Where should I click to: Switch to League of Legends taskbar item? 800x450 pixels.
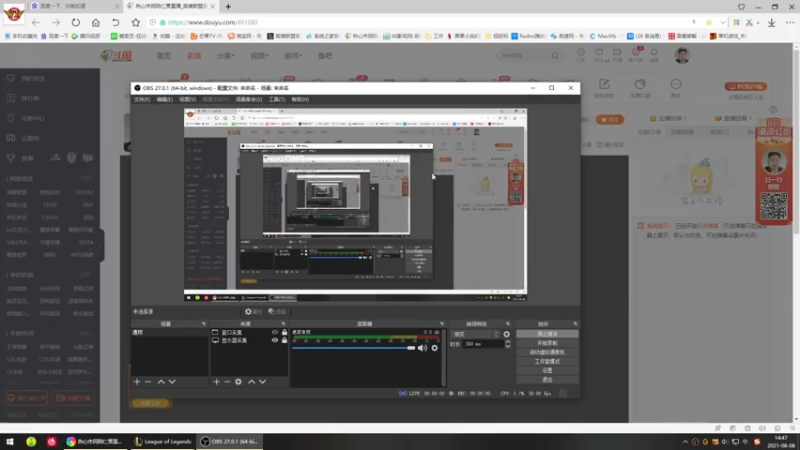(163, 442)
